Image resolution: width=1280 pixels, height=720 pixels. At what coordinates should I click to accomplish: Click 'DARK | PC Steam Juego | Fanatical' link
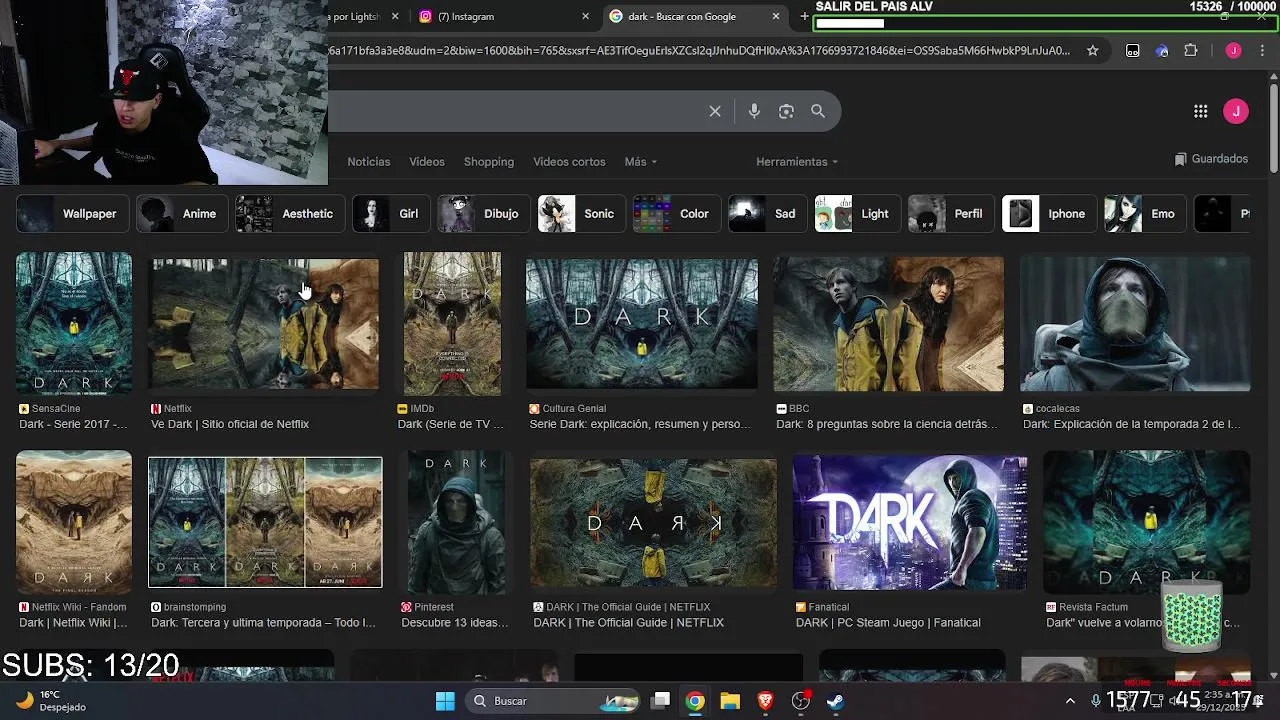click(888, 623)
